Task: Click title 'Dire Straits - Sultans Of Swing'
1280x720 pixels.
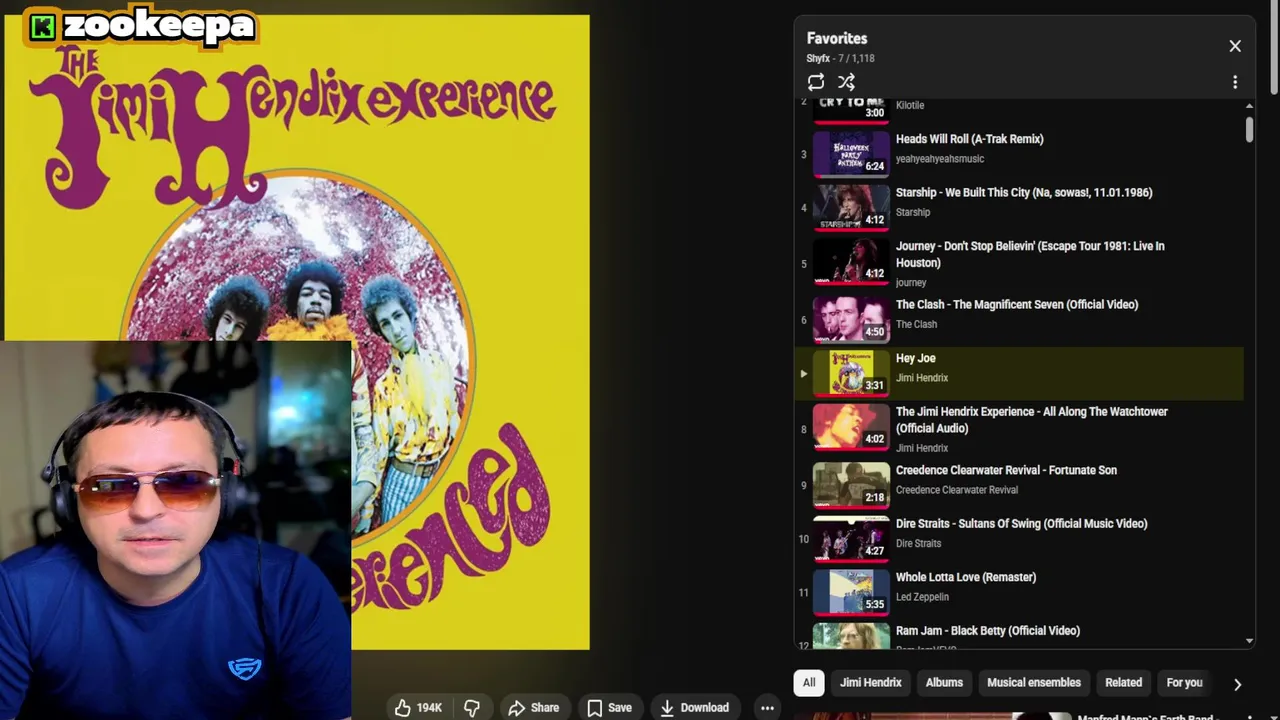Action: point(1021,523)
